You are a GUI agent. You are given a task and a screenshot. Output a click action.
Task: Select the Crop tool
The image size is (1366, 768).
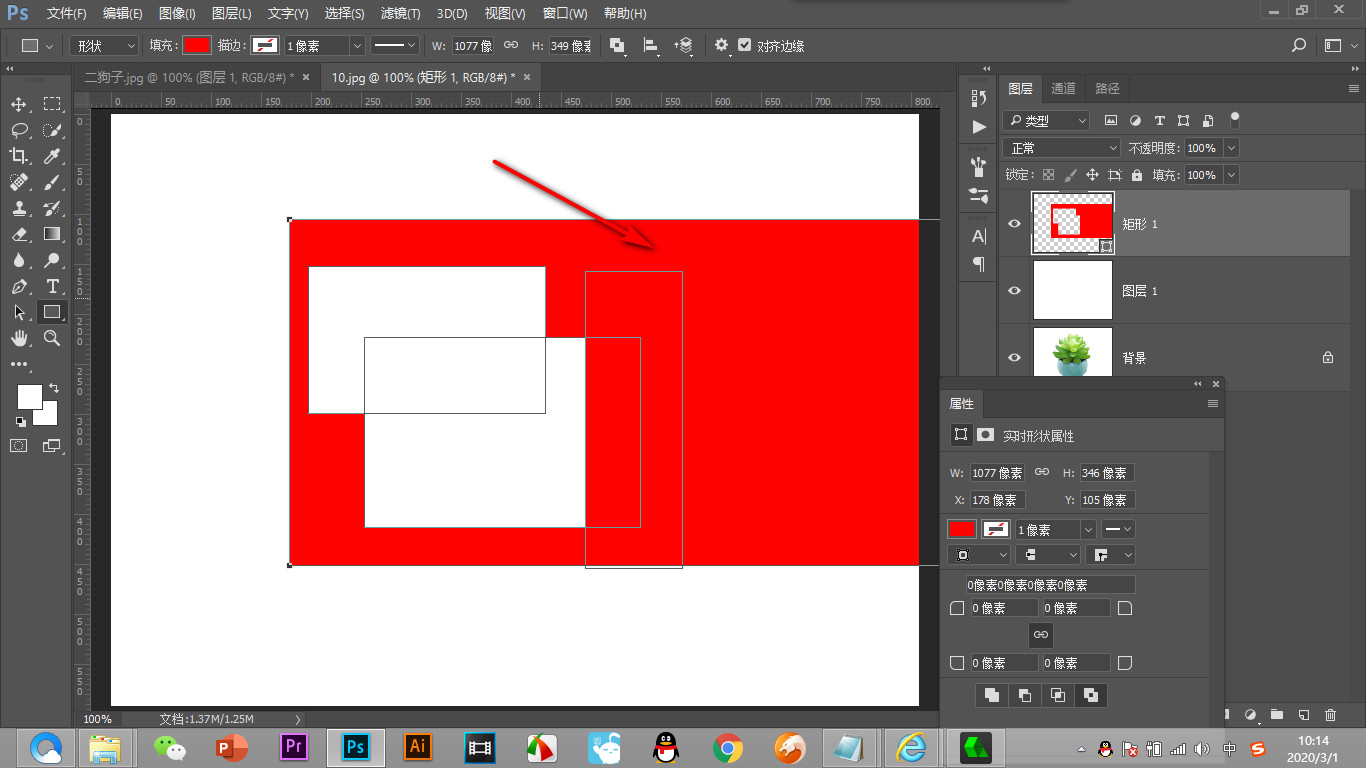(19, 156)
